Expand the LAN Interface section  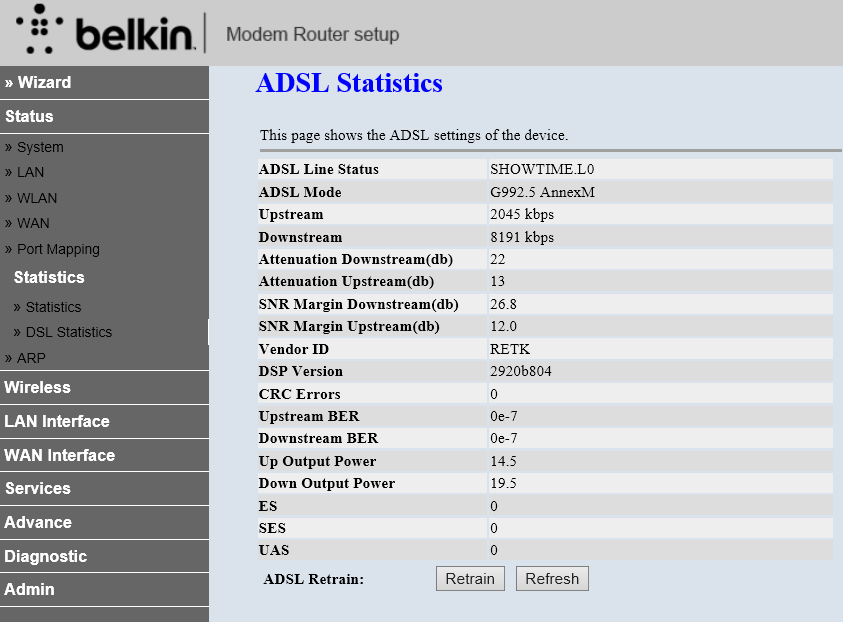pyautogui.click(x=57, y=421)
